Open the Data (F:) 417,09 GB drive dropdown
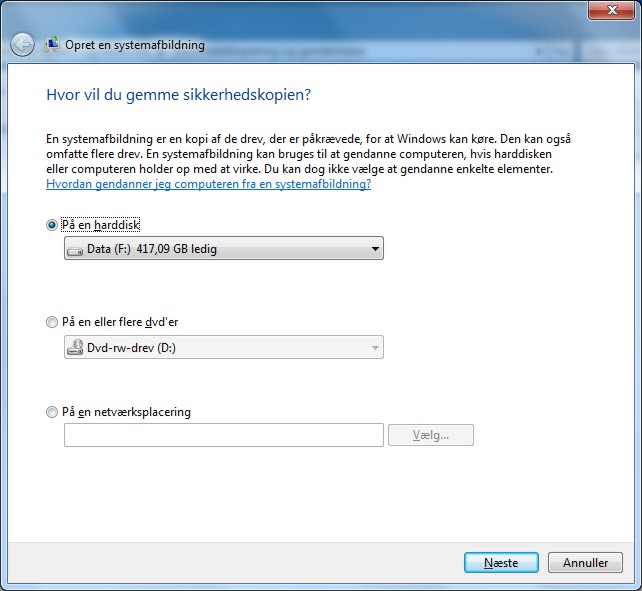 [x=224, y=248]
